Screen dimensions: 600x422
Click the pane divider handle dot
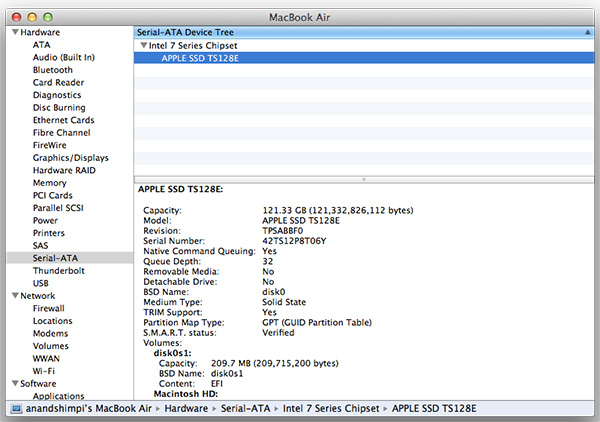pos(364,179)
